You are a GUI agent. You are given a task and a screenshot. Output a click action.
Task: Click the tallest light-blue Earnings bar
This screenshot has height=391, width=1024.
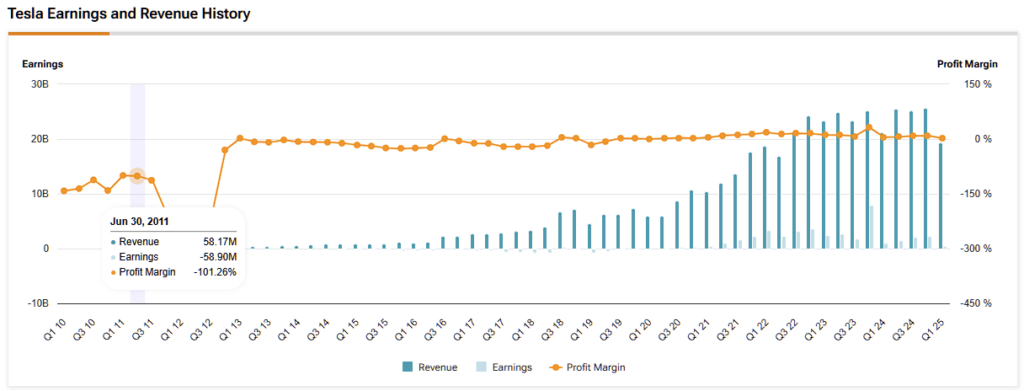tap(872, 227)
